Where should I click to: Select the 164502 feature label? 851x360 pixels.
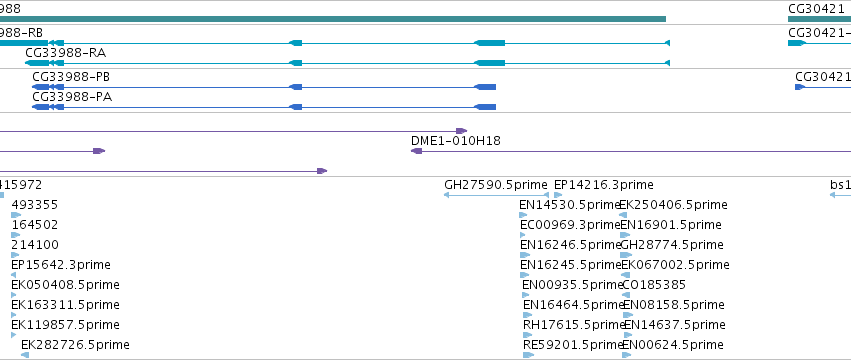click(x=35, y=225)
